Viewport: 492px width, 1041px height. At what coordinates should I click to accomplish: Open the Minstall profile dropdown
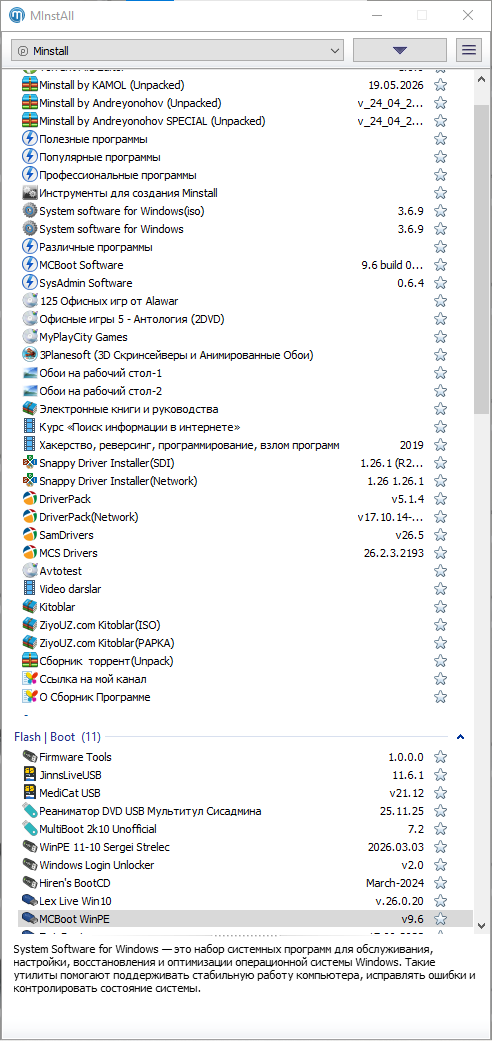(178, 50)
